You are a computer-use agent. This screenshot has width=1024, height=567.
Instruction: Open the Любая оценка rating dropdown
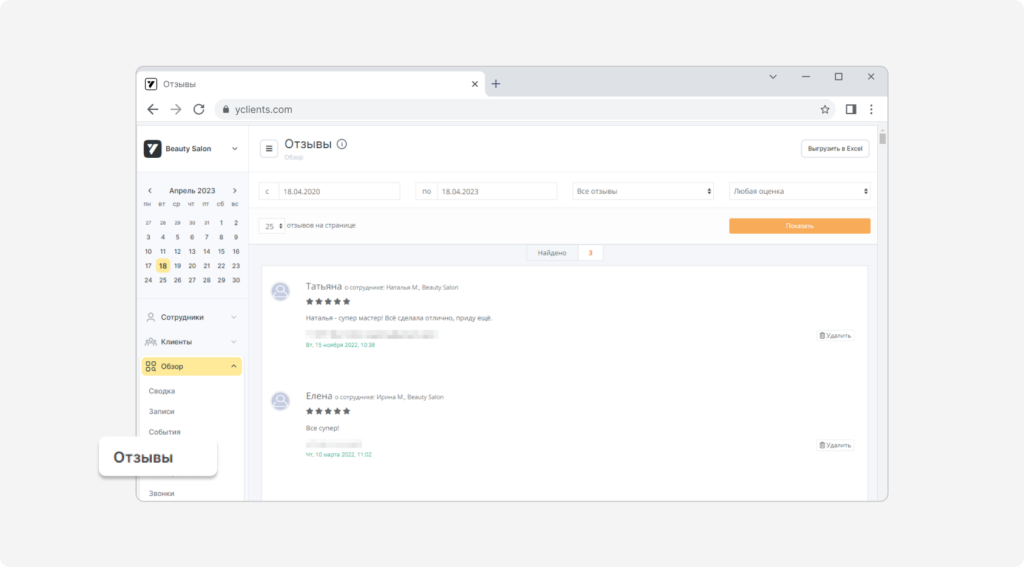coord(799,191)
